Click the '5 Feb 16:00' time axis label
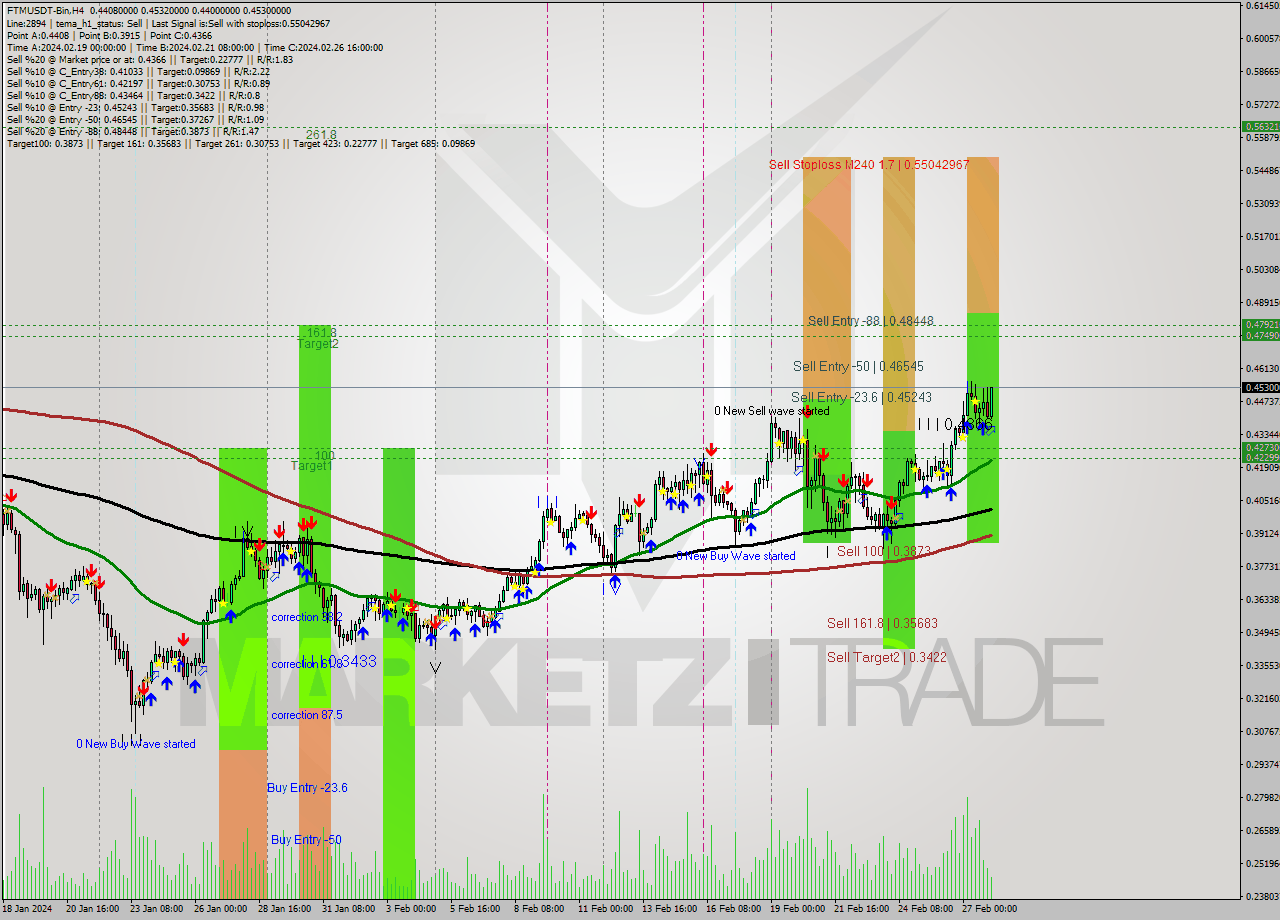Screen dimensions: 1280x920 pos(475,909)
